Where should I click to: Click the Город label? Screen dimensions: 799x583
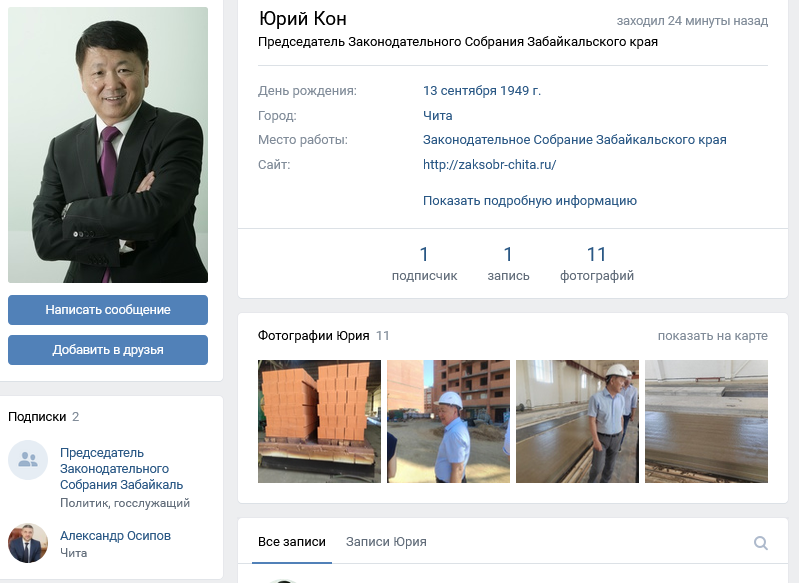(x=277, y=116)
